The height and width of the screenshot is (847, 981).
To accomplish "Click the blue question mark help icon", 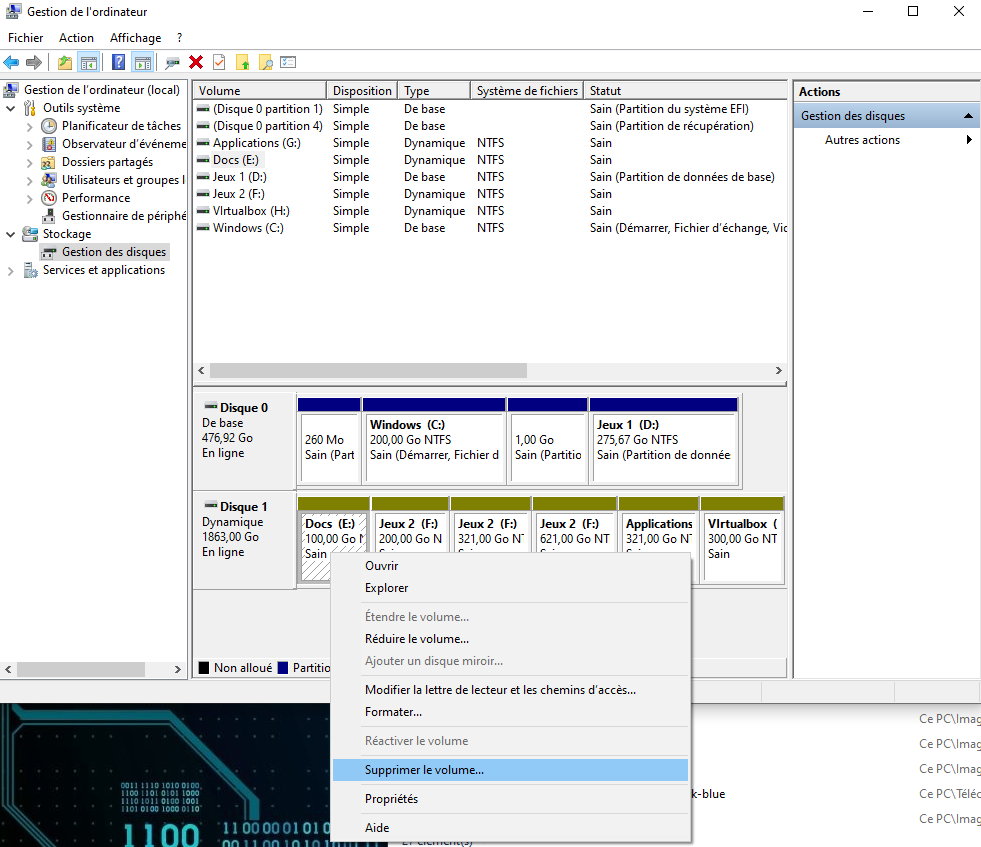I will click(x=118, y=63).
